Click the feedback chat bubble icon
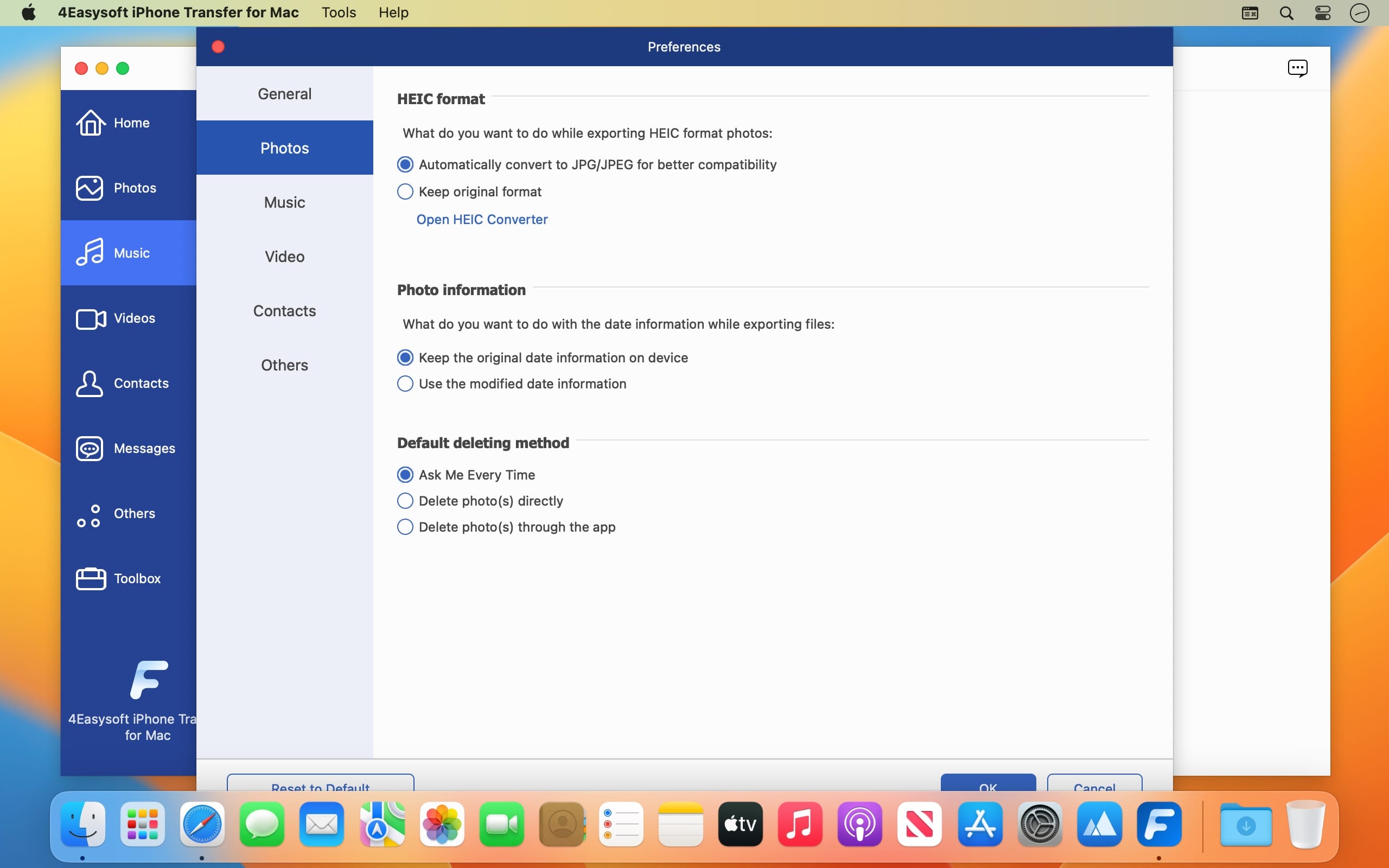Viewport: 1389px width, 868px height. 1297,68
